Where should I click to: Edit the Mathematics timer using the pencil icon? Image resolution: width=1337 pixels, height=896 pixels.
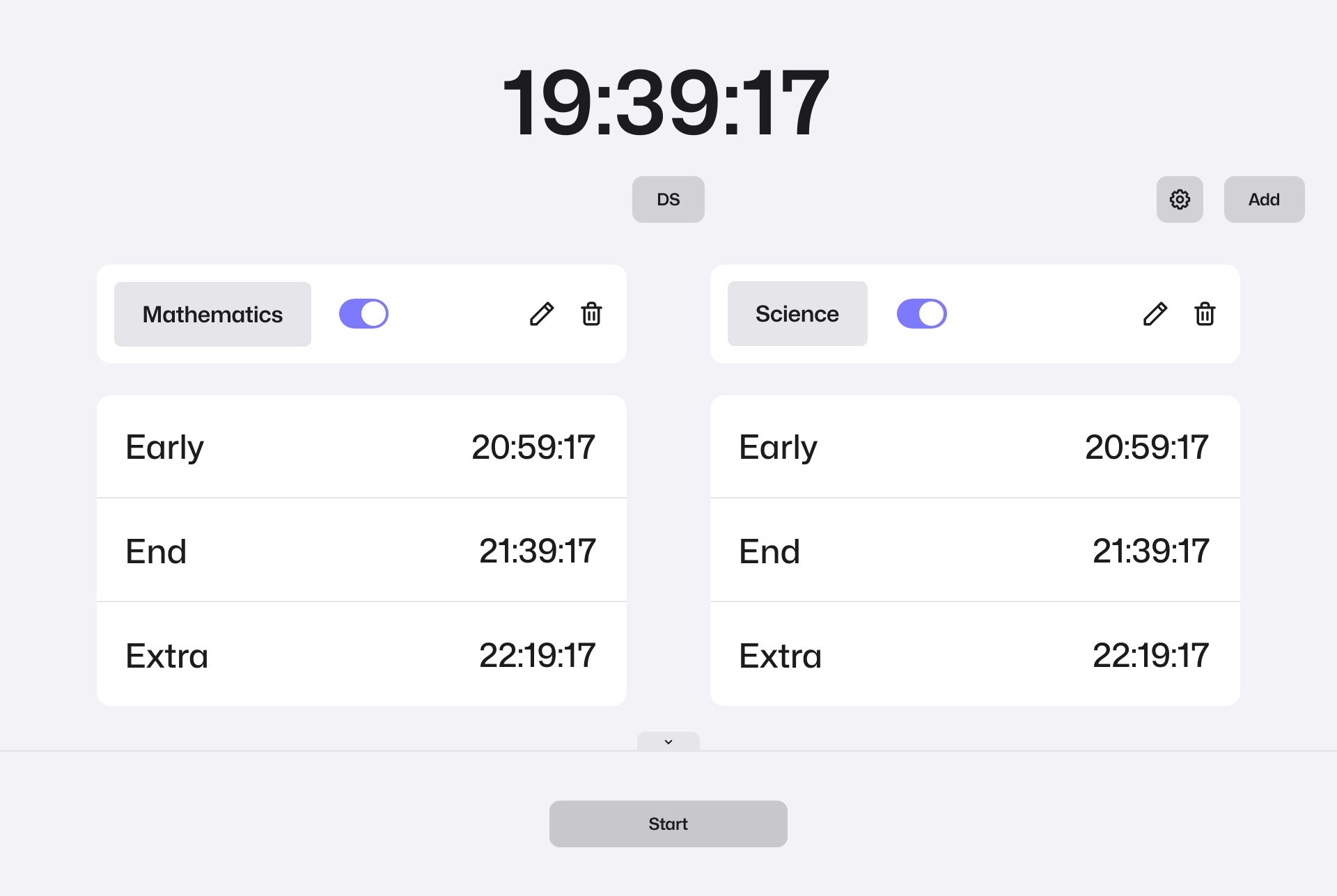tap(542, 314)
